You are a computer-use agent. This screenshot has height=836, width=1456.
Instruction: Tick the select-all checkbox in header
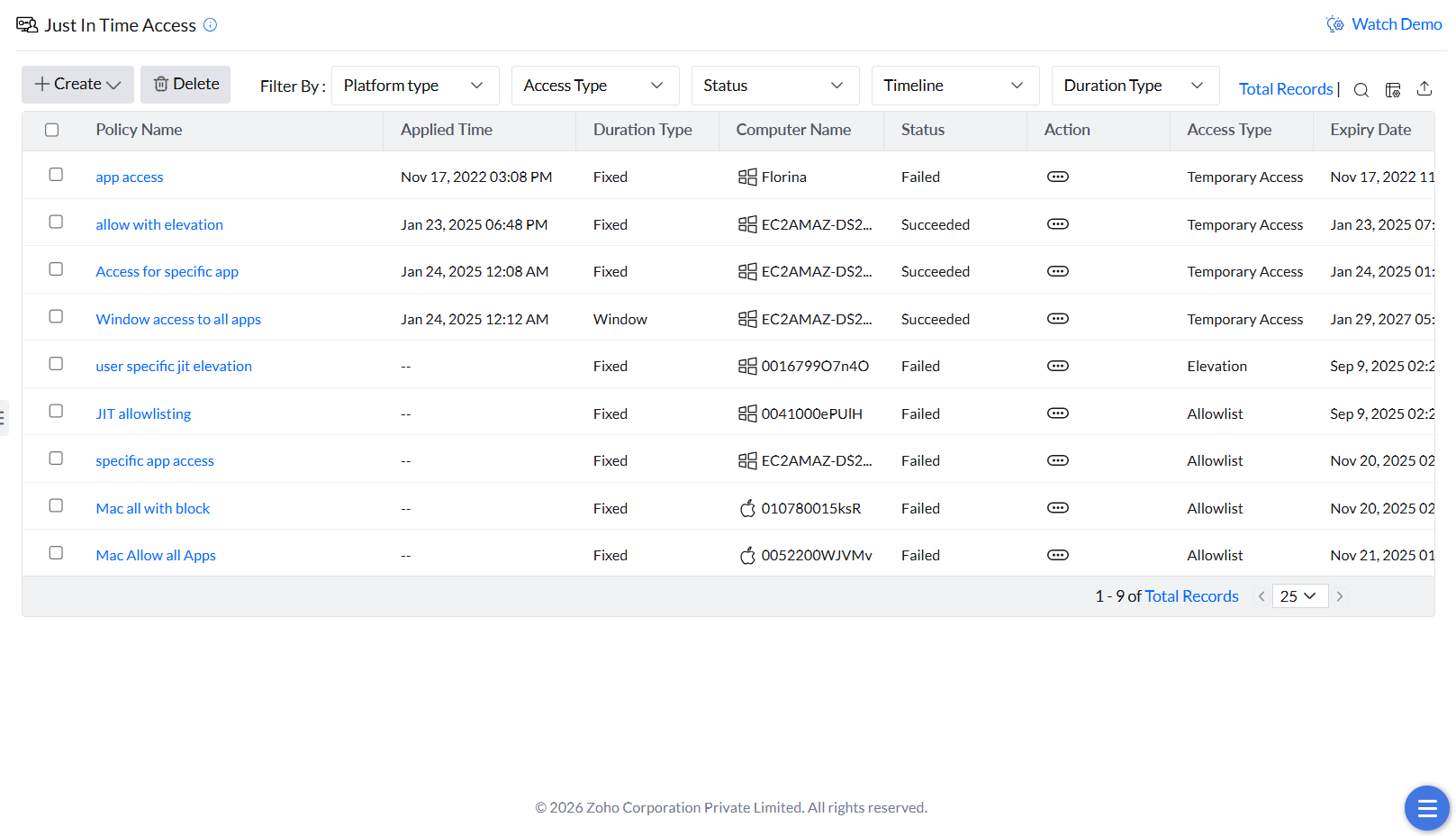(52, 130)
